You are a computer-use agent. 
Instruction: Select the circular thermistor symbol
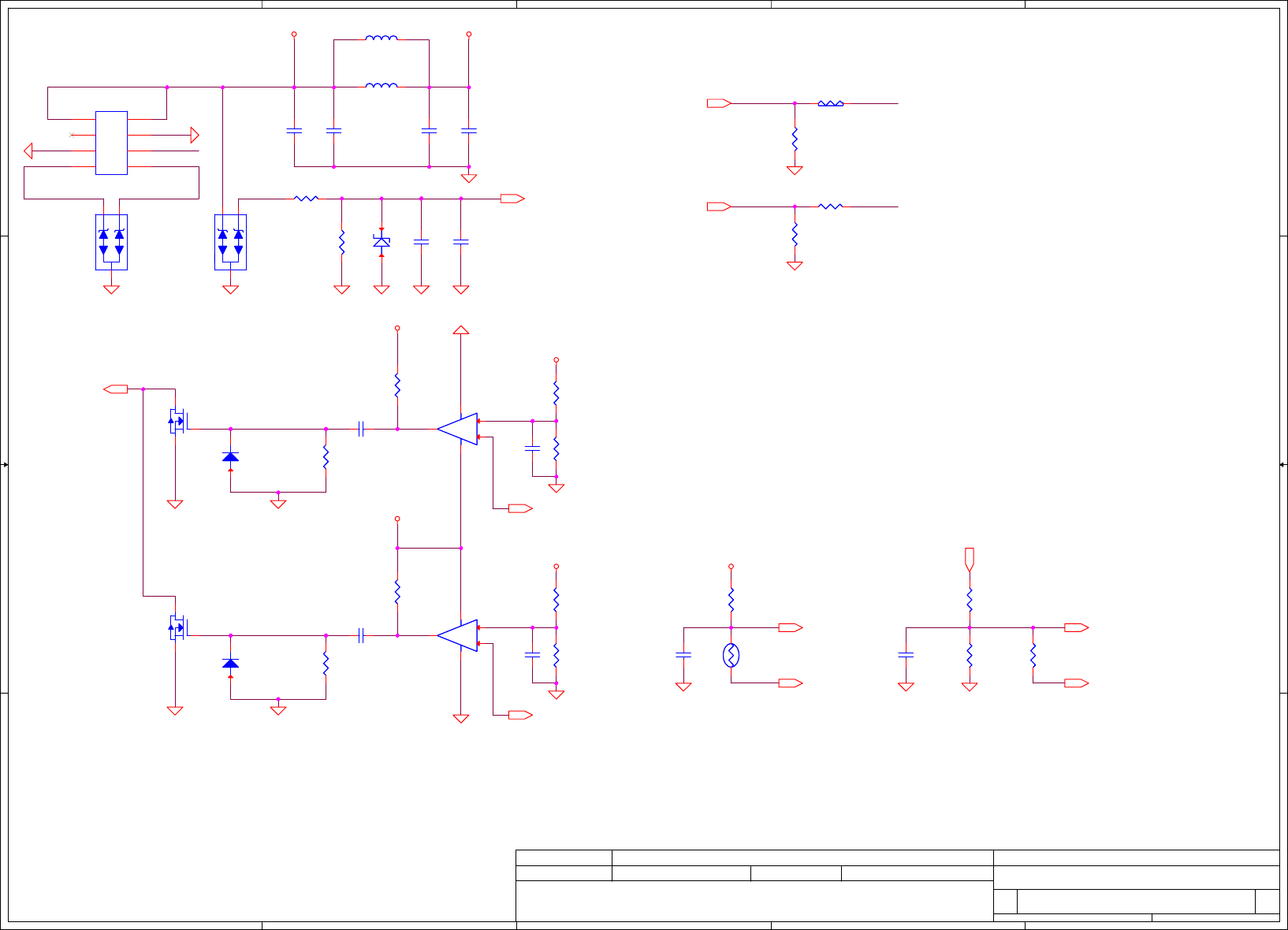(x=731, y=655)
